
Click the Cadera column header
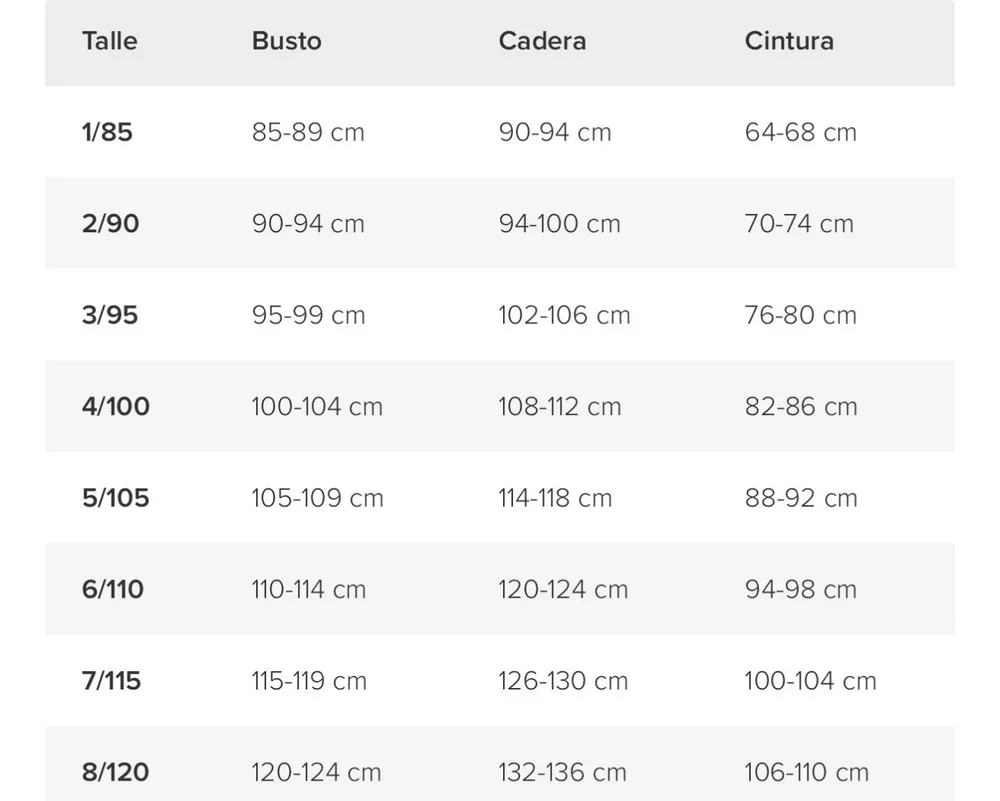coord(542,41)
